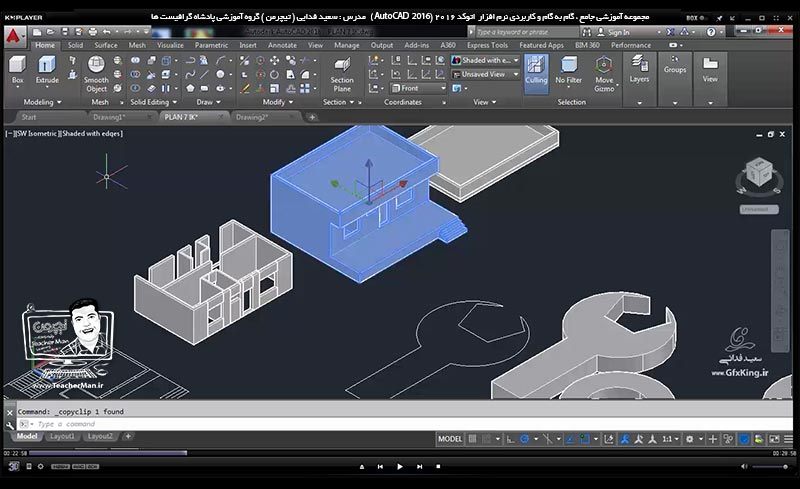Toggle Object Snap in status bar
800x489 pixels.
(x=585, y=439)
